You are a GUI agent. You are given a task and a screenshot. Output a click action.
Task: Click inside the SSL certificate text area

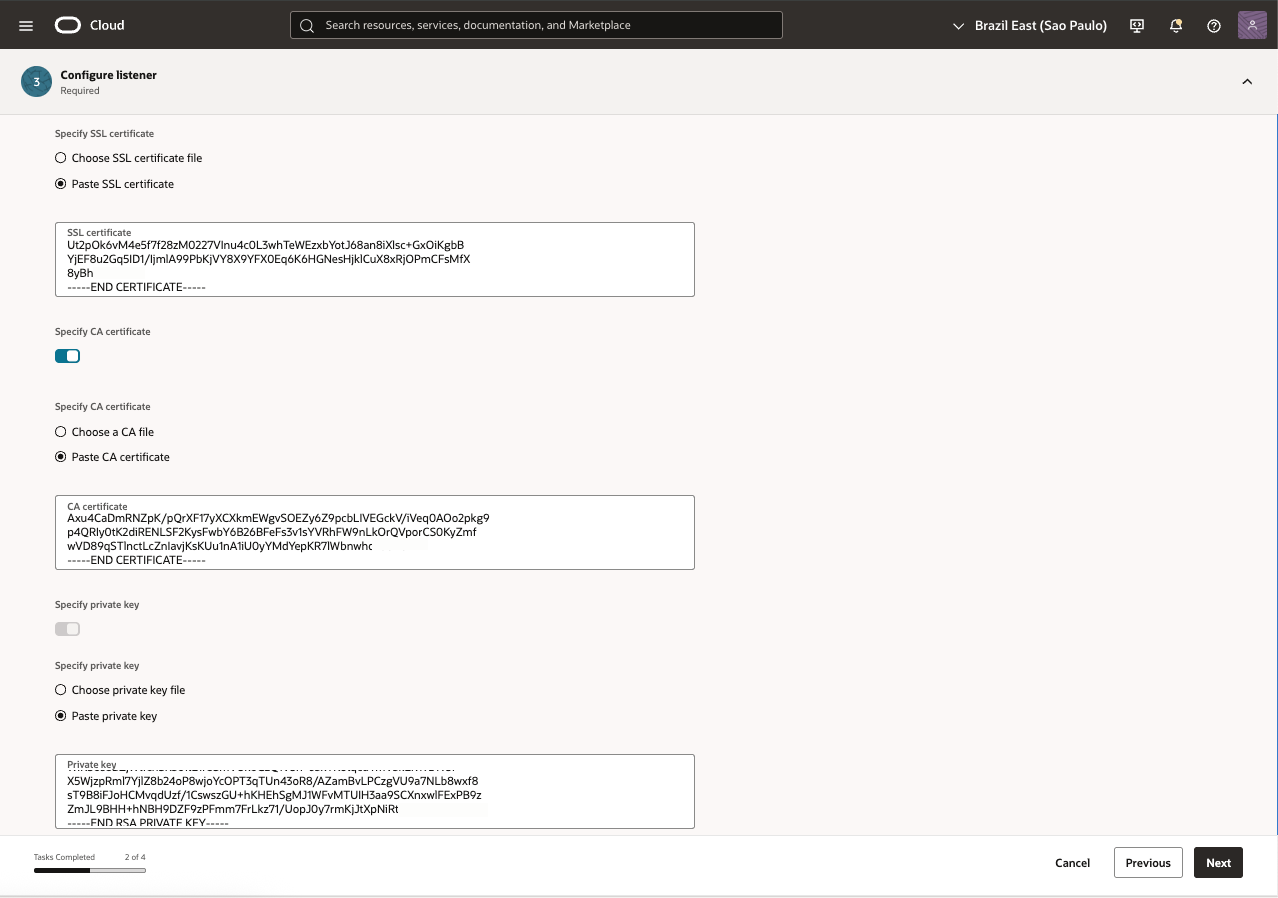[375, 259]
